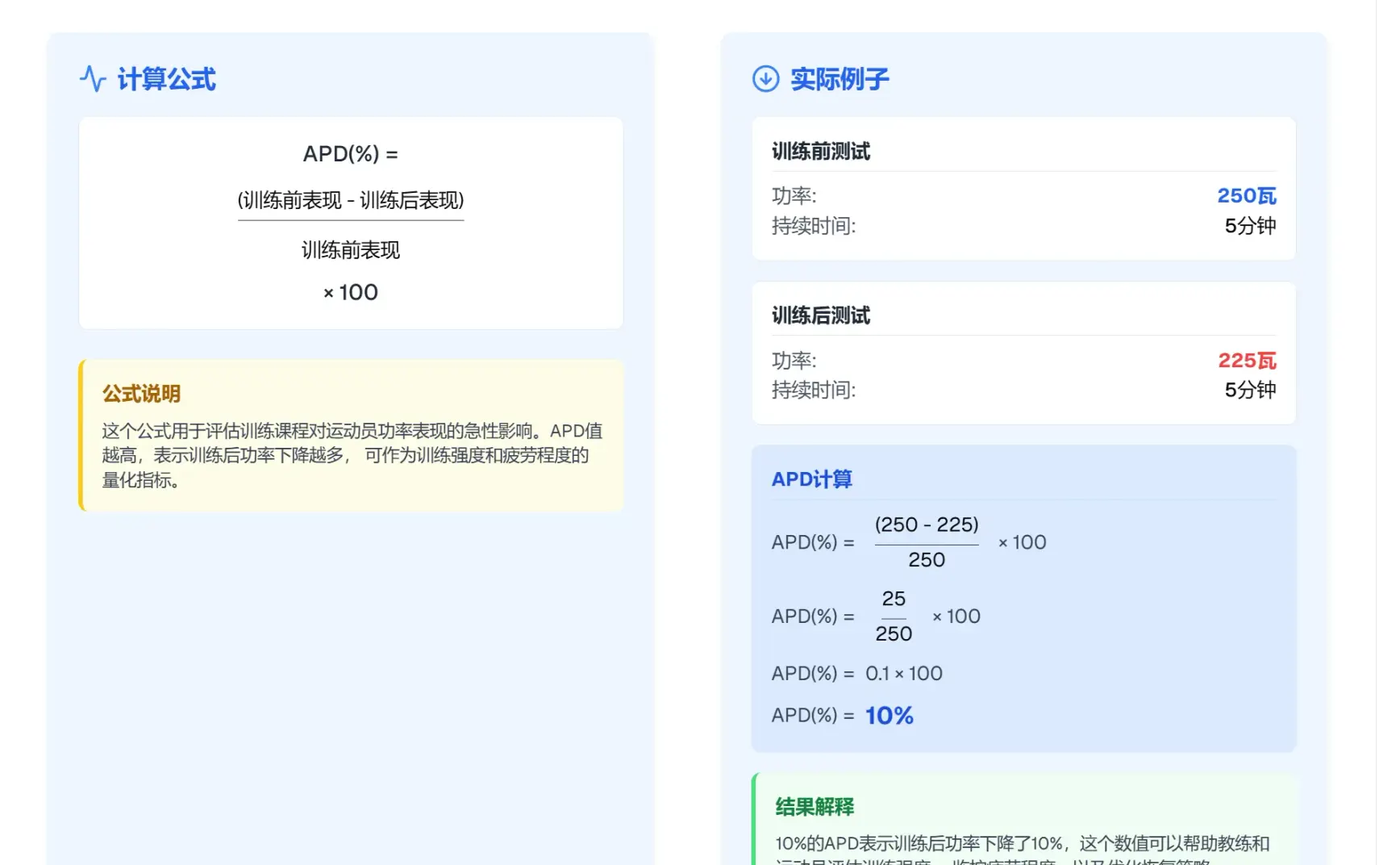Screen dimensions: 1400x865
Task: Click the 实际例子 heading
Action: point(840,79)
